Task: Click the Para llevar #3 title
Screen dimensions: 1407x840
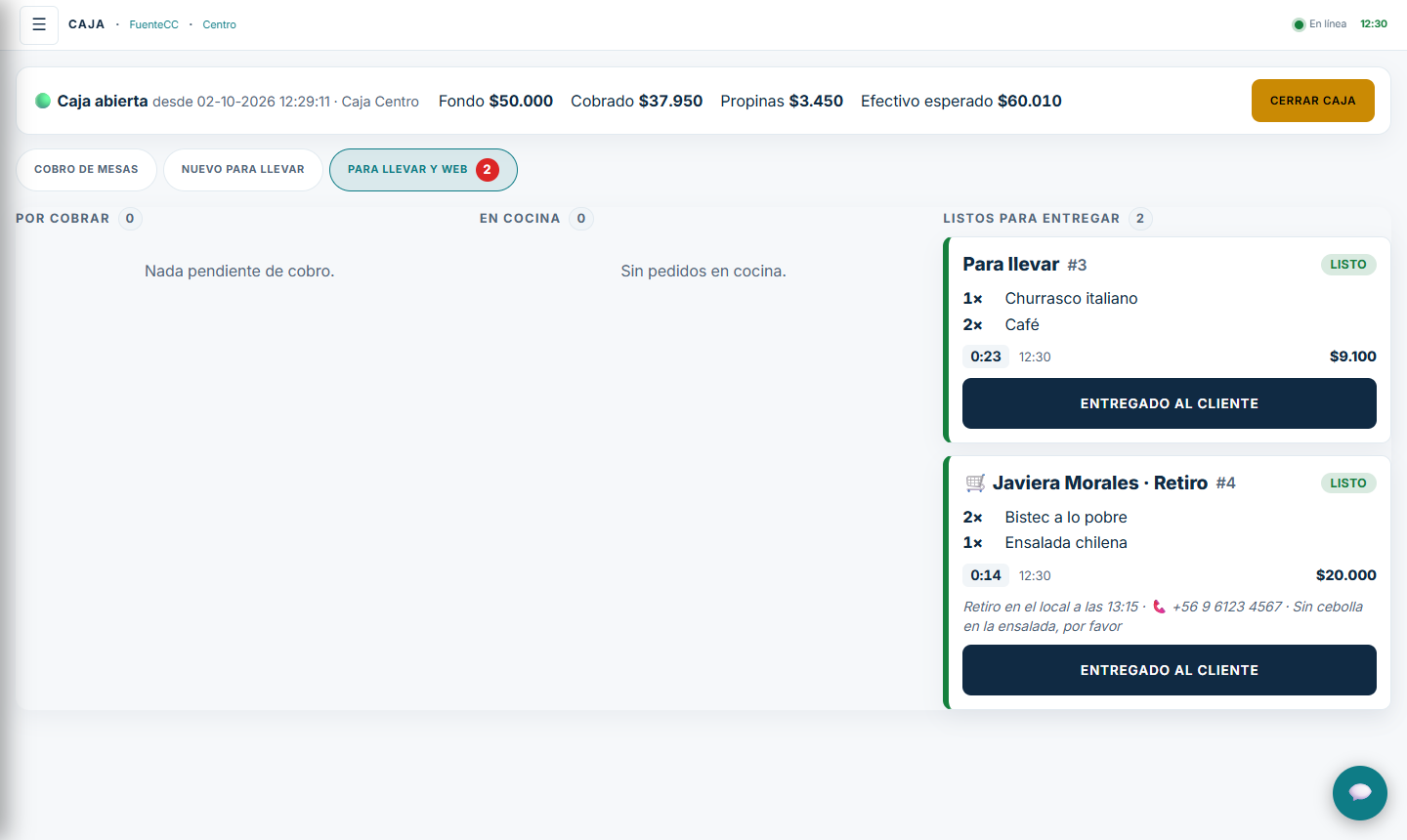Action: pos(1025,265)
